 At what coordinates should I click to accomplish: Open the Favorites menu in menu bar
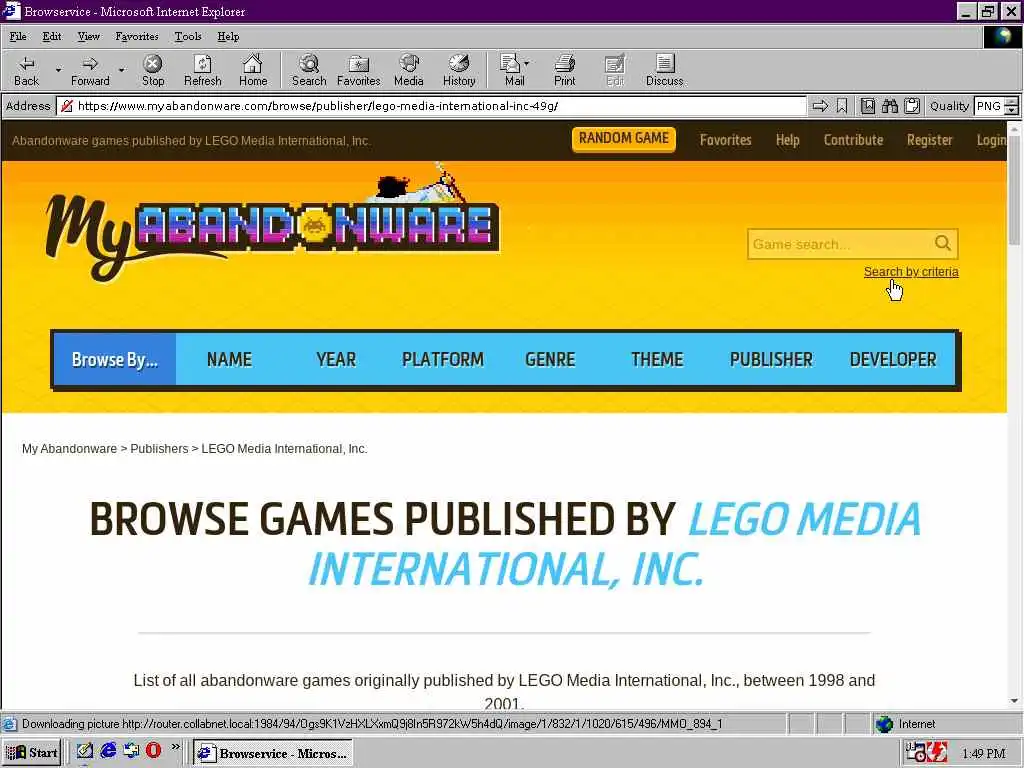tap(136, 37)
